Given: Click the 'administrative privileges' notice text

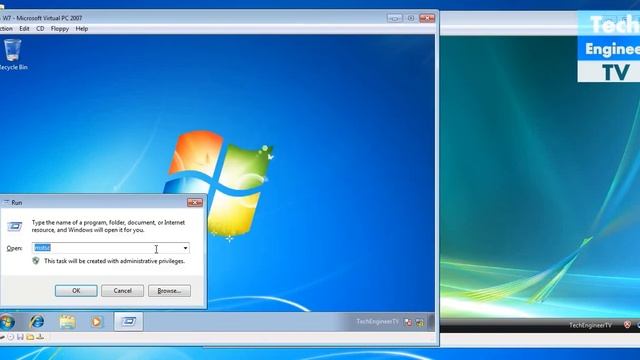Looking at the screenshot, I should click(114, 261).
